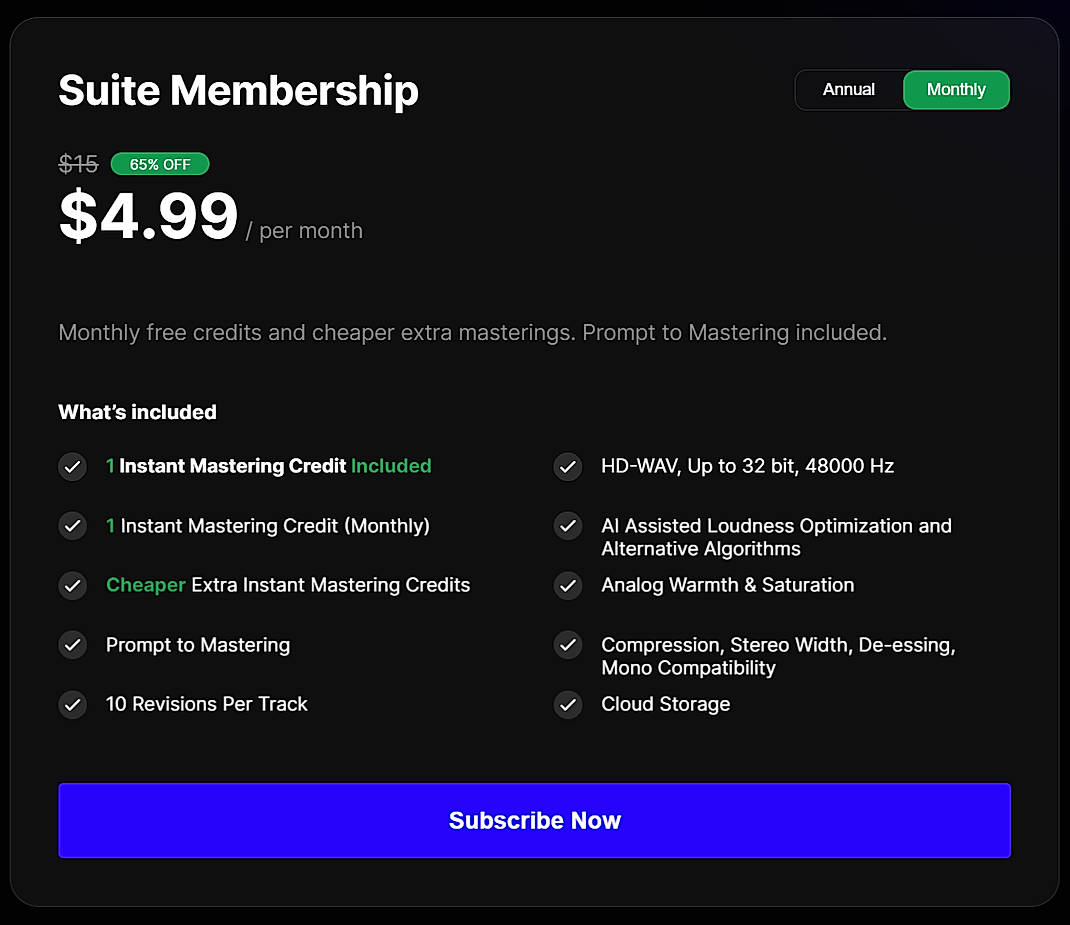
Task: Click '1 Instant Mastering Credit Included' text
Action: coord(269,466)
